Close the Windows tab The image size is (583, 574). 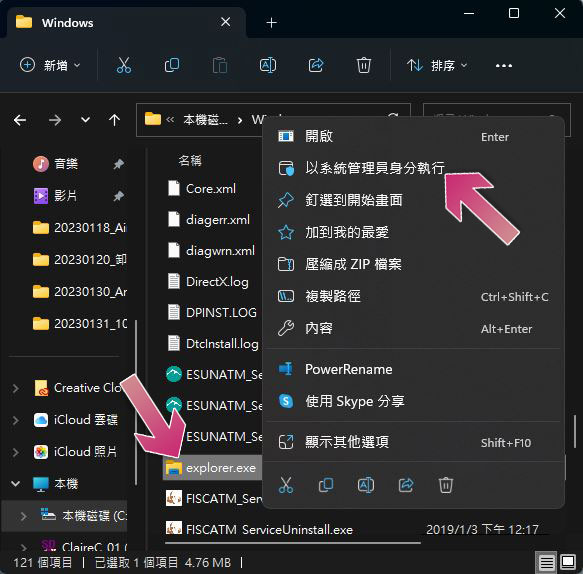tap(225, 22)
